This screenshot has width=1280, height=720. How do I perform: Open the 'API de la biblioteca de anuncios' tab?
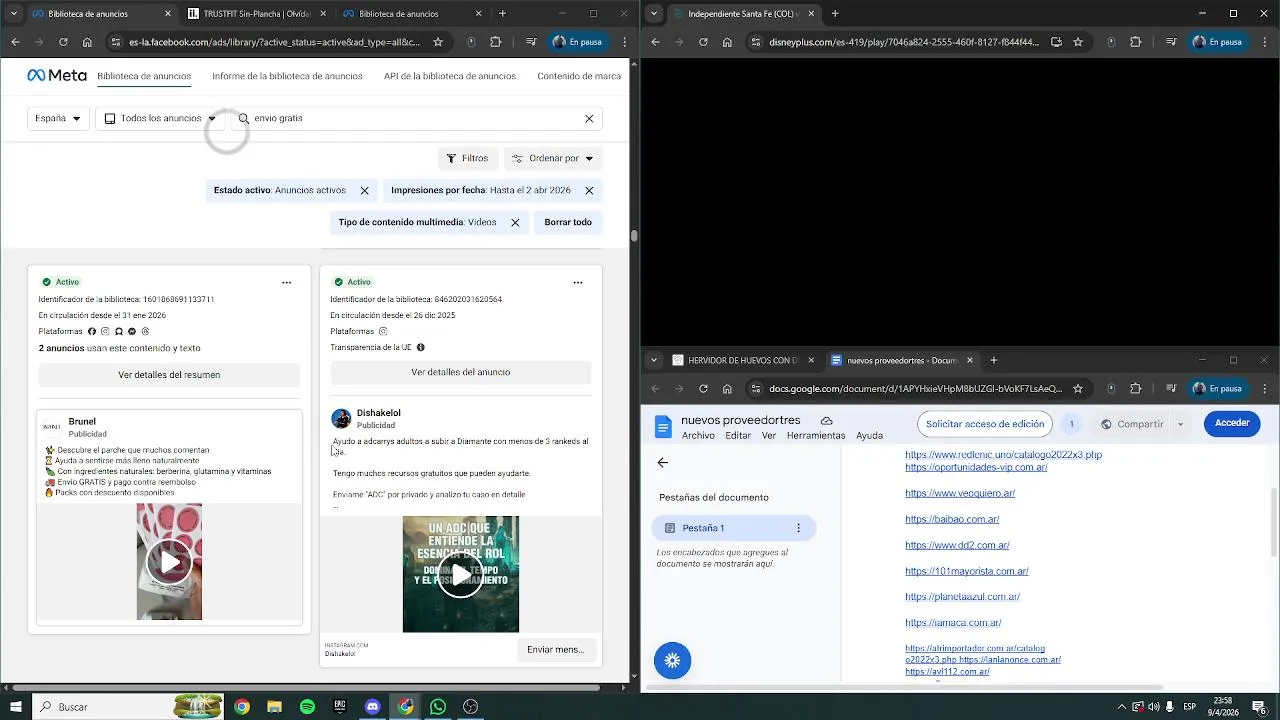[x=450, y=76]
